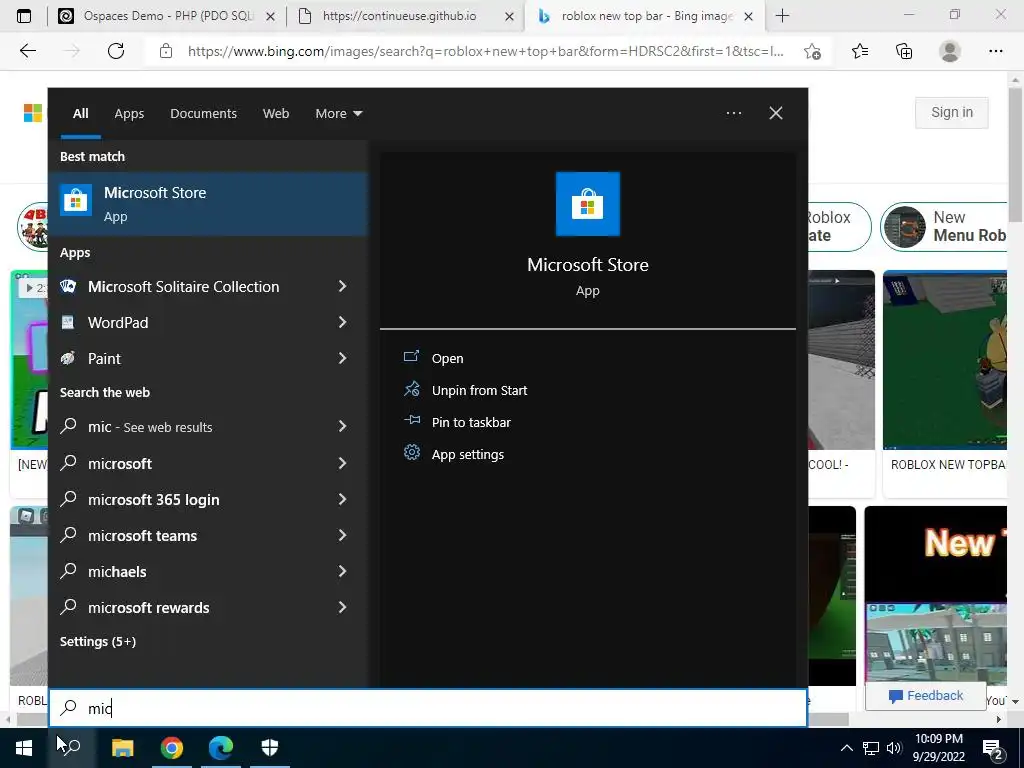The height and width of the screenshot is (768, 1024).
Task: Expand WordPad result chevron
Action: point(342,322)
